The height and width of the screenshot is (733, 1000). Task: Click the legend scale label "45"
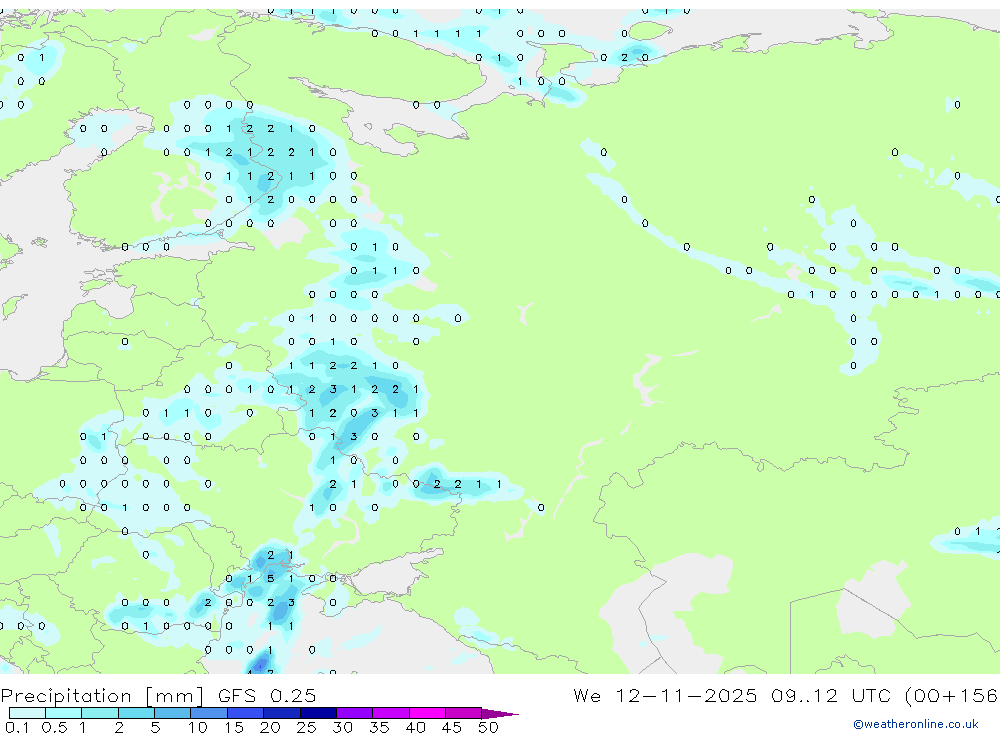[x=452, y=727]
